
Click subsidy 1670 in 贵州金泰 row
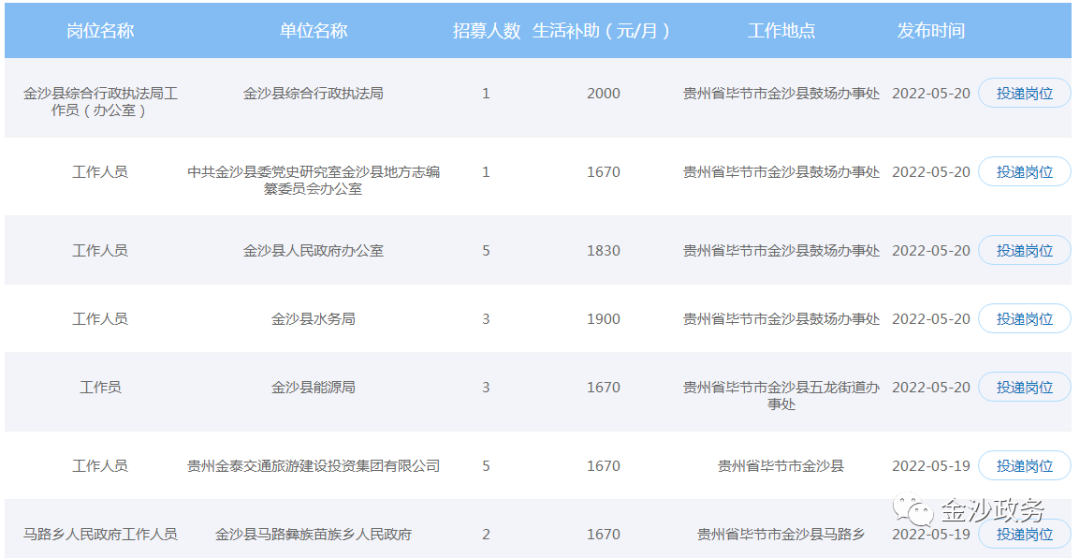point(603,466)
